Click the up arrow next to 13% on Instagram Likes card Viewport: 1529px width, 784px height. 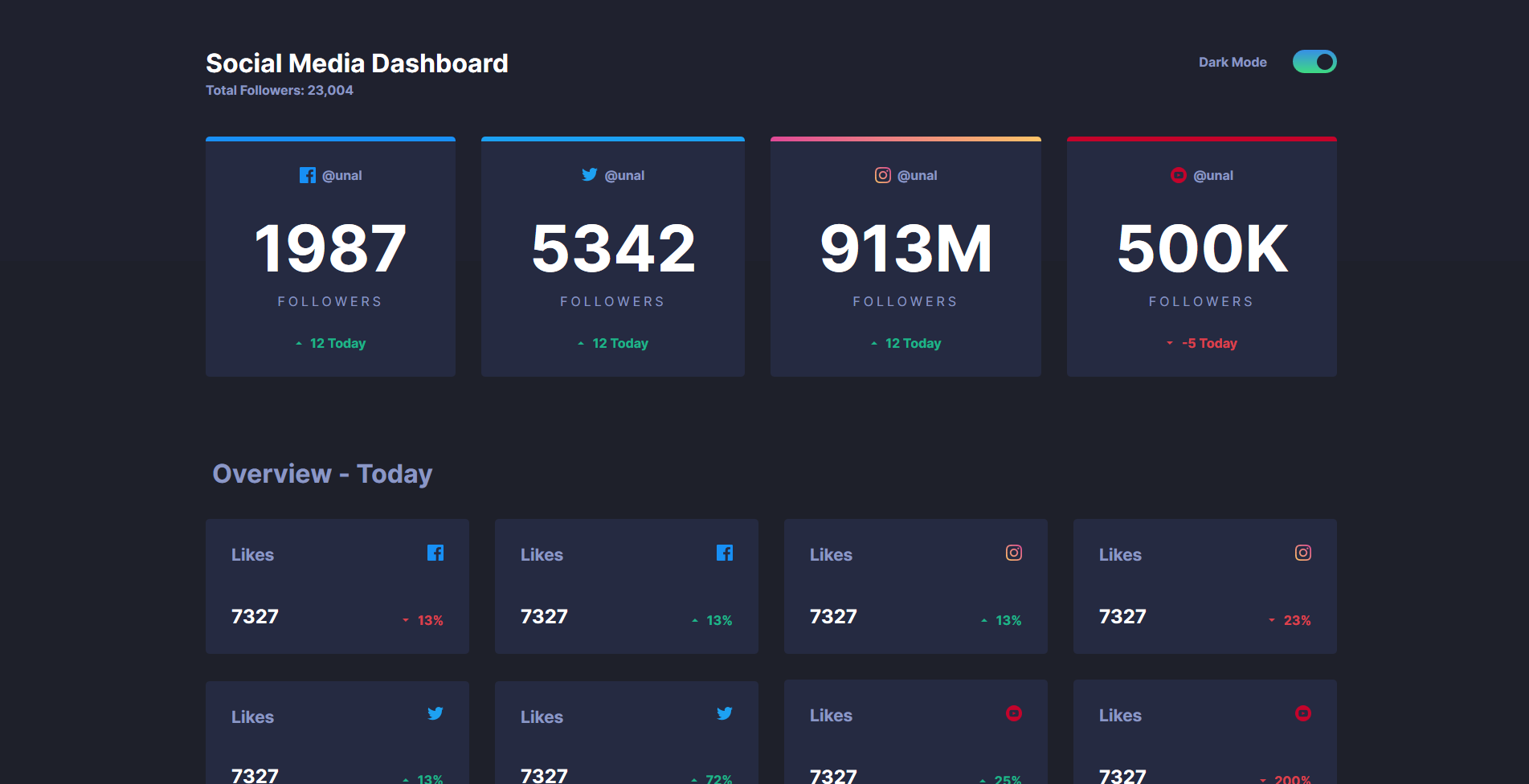pyautogui.click(x=983, y=619)
